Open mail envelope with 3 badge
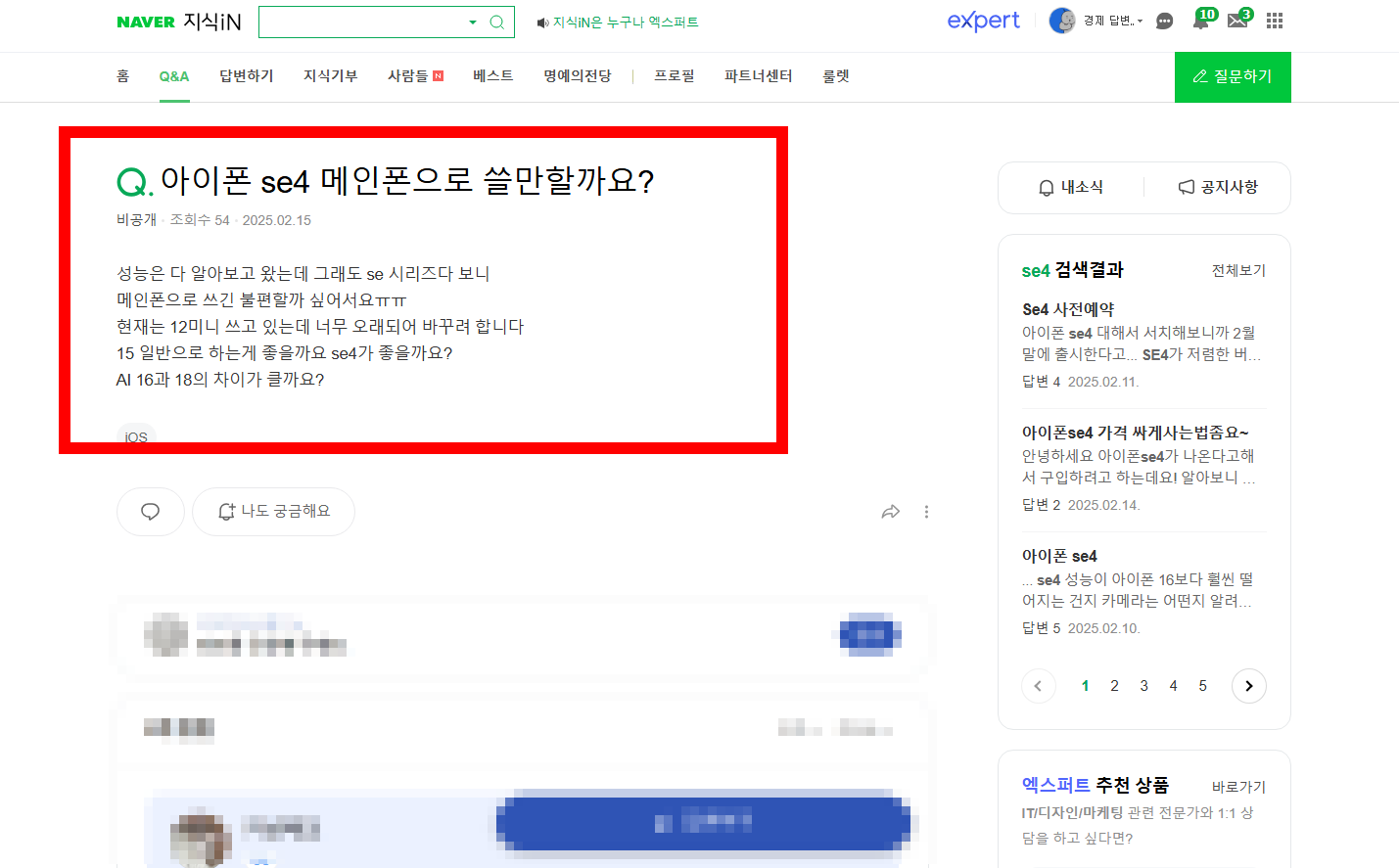Screen dimensions: 1399x868 click(1238, 20)
